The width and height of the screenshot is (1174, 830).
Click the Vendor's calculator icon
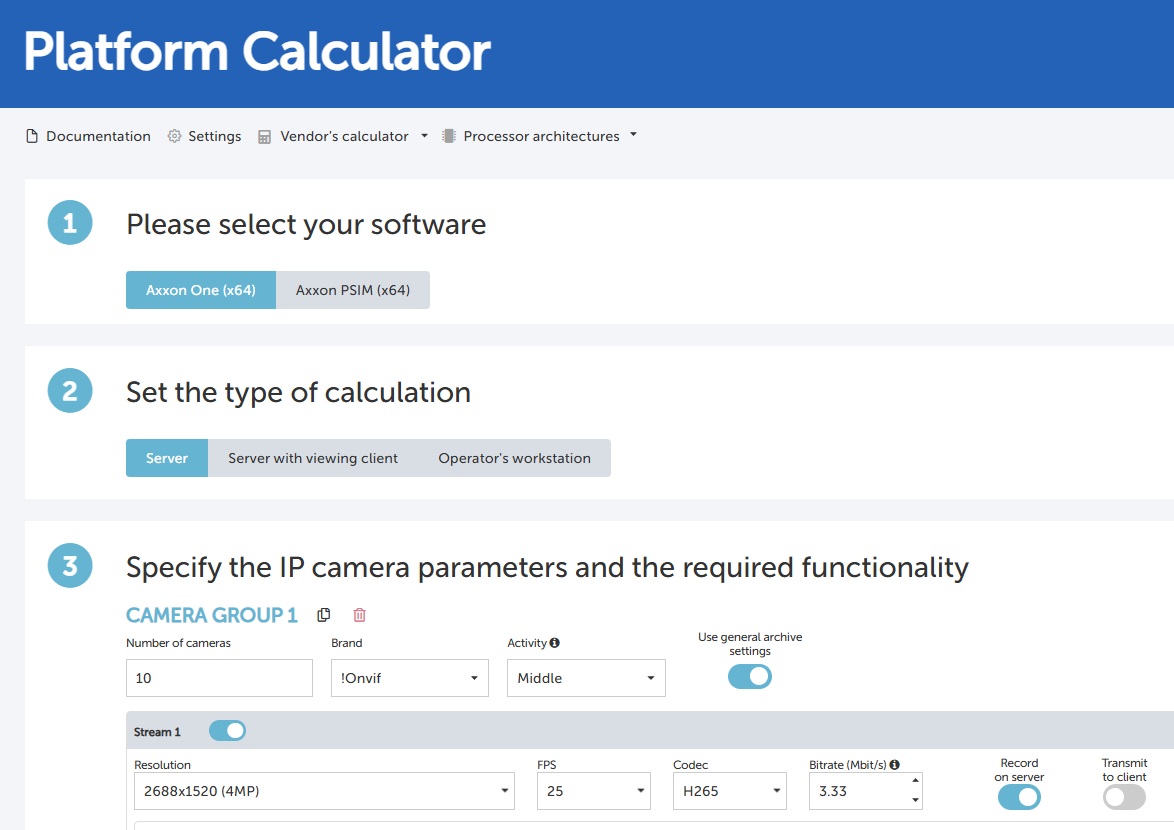point(264,136)
